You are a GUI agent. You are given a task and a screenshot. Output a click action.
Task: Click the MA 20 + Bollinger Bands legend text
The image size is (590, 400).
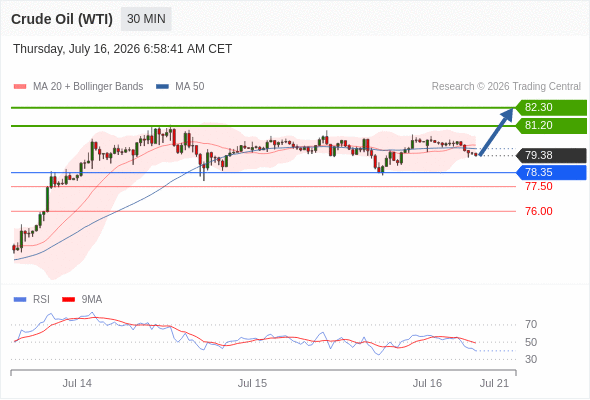click(x=88, y=87)
